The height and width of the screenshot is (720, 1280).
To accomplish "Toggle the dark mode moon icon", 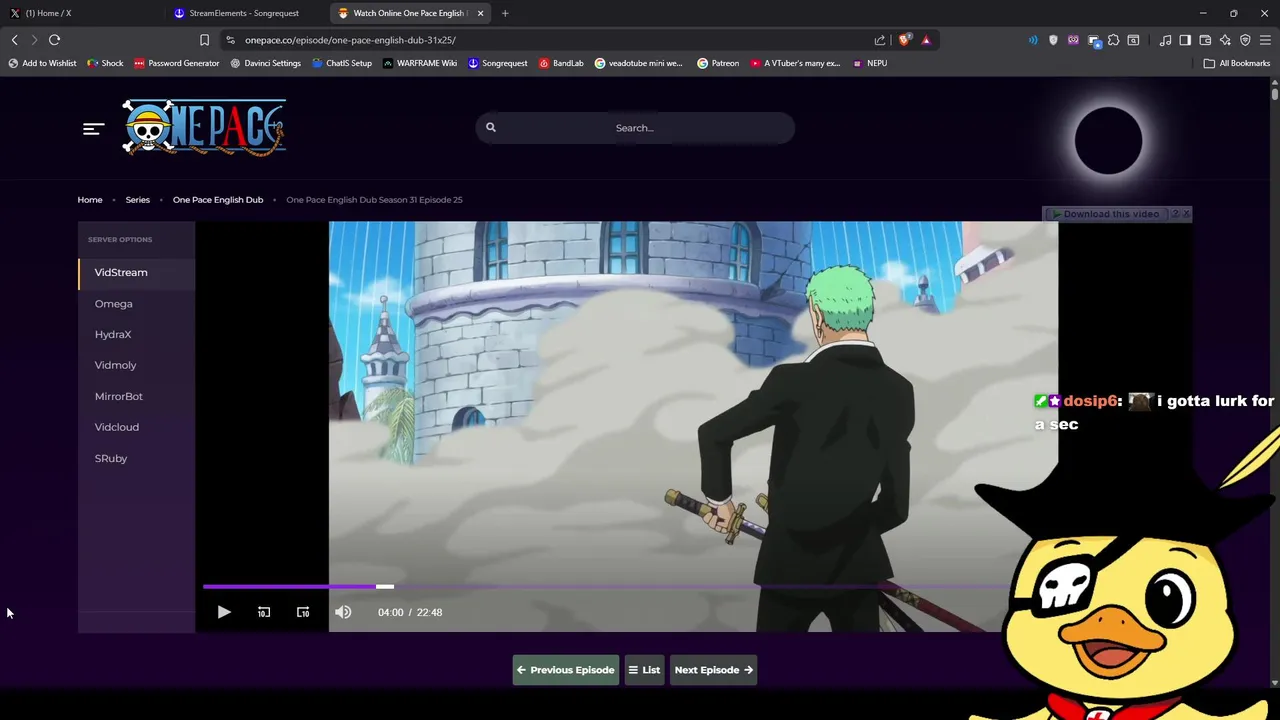I will pos(1108,141).
